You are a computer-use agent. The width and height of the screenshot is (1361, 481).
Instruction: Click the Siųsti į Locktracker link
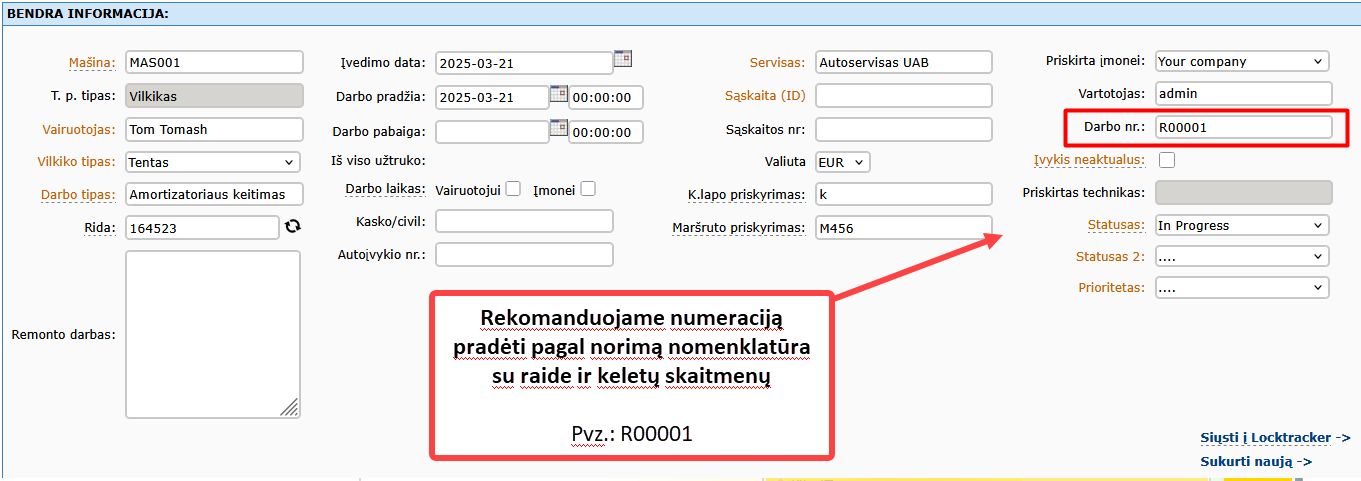[x=1275, y=438]
